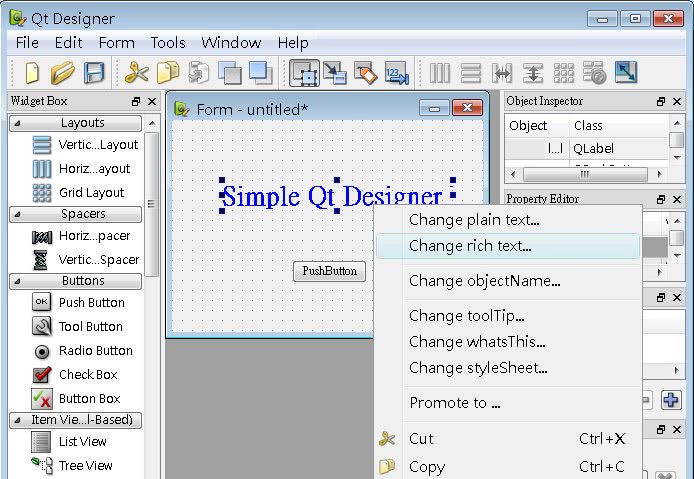The height and width of the screenshot is (479, 694).
Task: Select the Edit Signals/Slots mode icon
Action: [x=335, y=73]
